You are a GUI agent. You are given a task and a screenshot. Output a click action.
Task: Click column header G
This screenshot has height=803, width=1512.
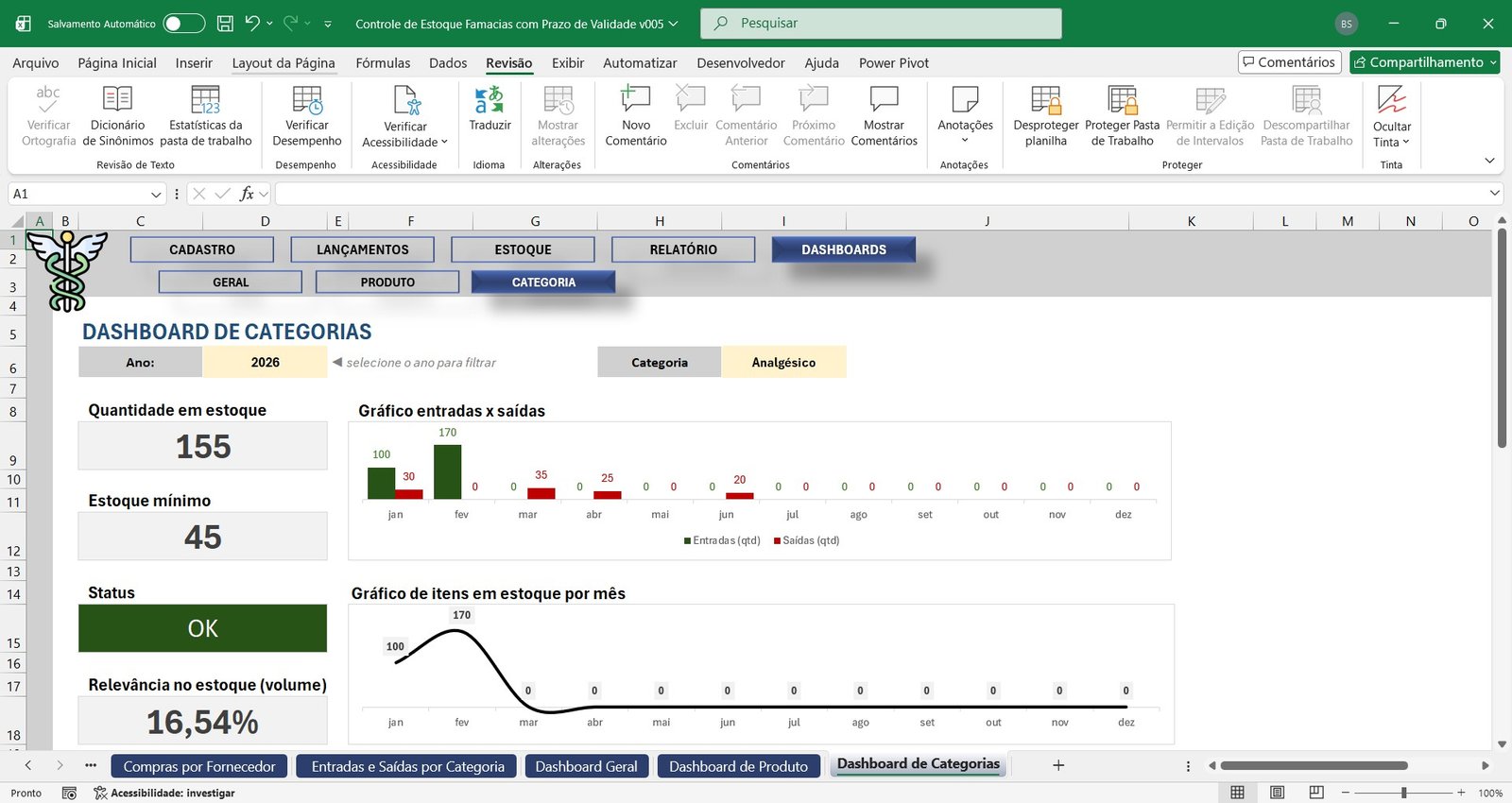[535, 221]
